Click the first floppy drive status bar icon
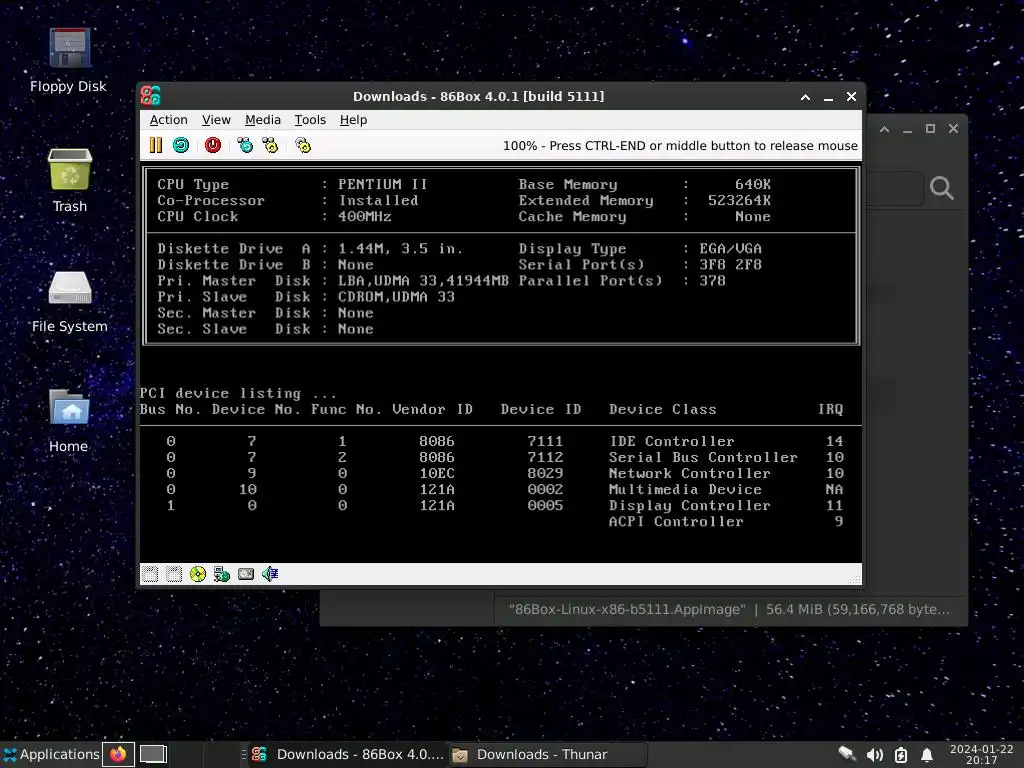Viewport: 1024px width, 768px height. 150,574
